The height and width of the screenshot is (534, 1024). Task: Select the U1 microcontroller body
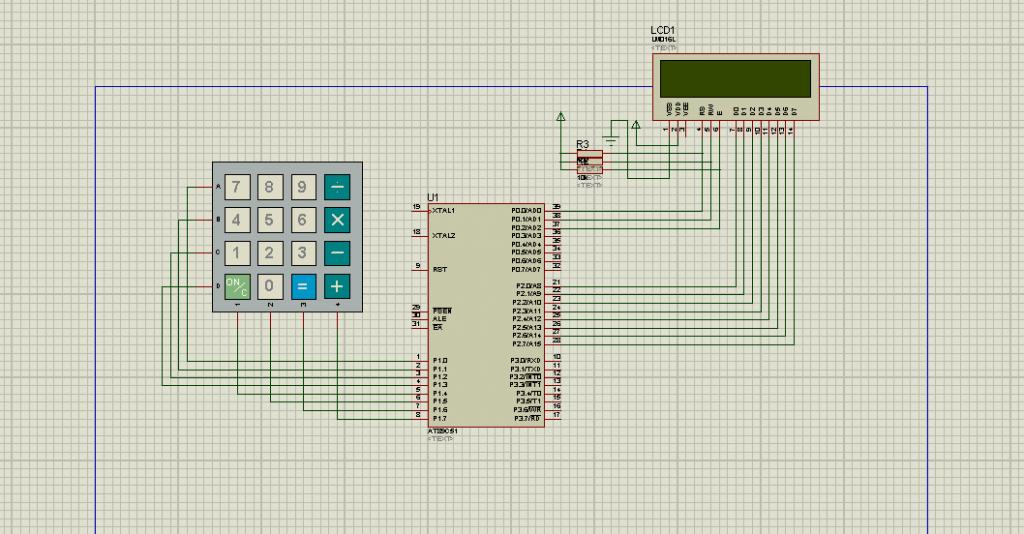[486, 315]
